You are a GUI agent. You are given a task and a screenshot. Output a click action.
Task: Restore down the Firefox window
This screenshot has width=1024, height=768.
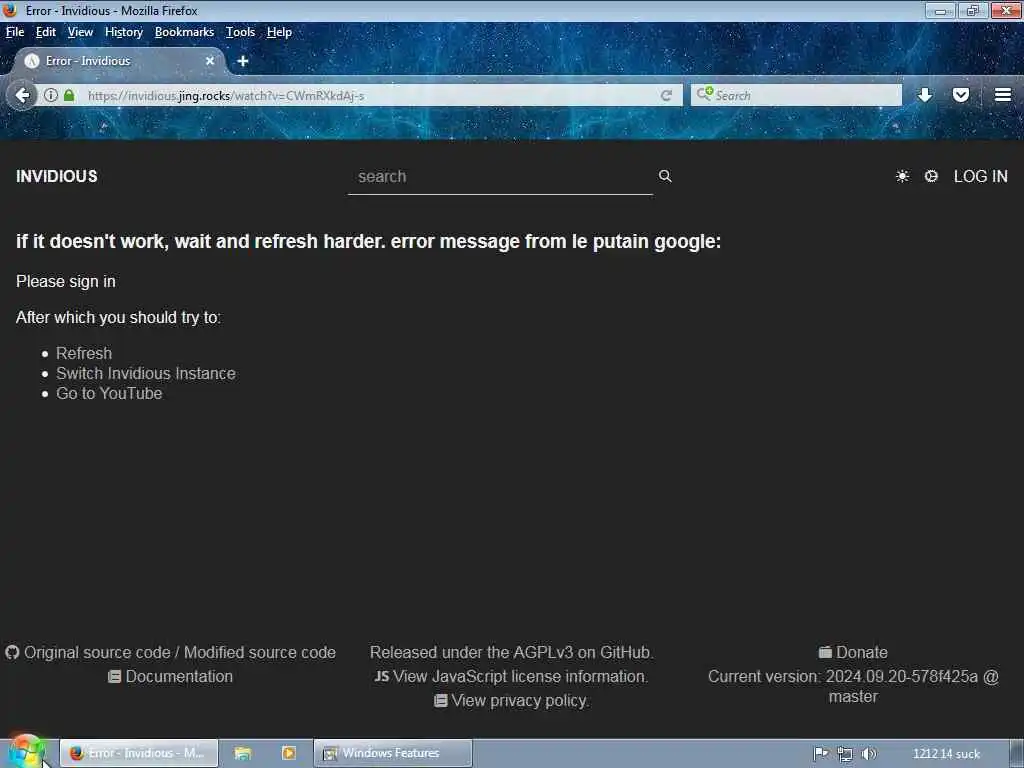pos(972,10)
